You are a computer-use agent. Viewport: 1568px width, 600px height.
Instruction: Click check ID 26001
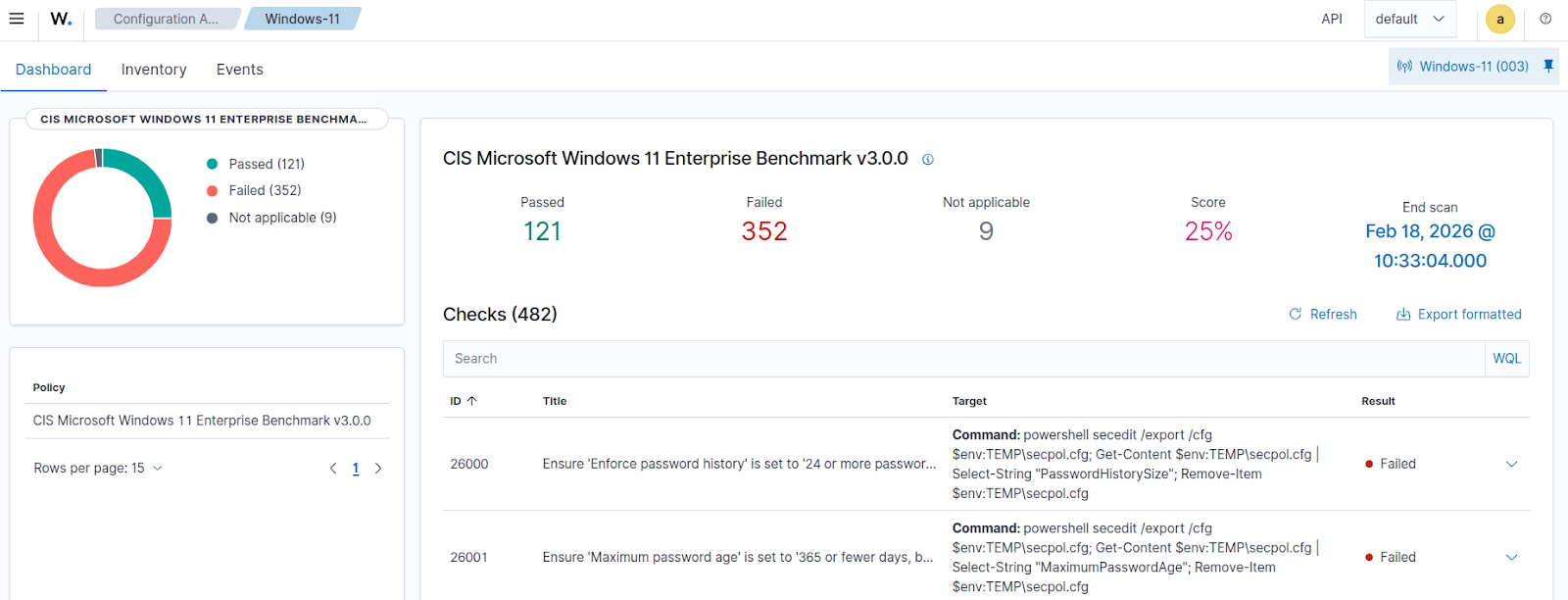469,558
